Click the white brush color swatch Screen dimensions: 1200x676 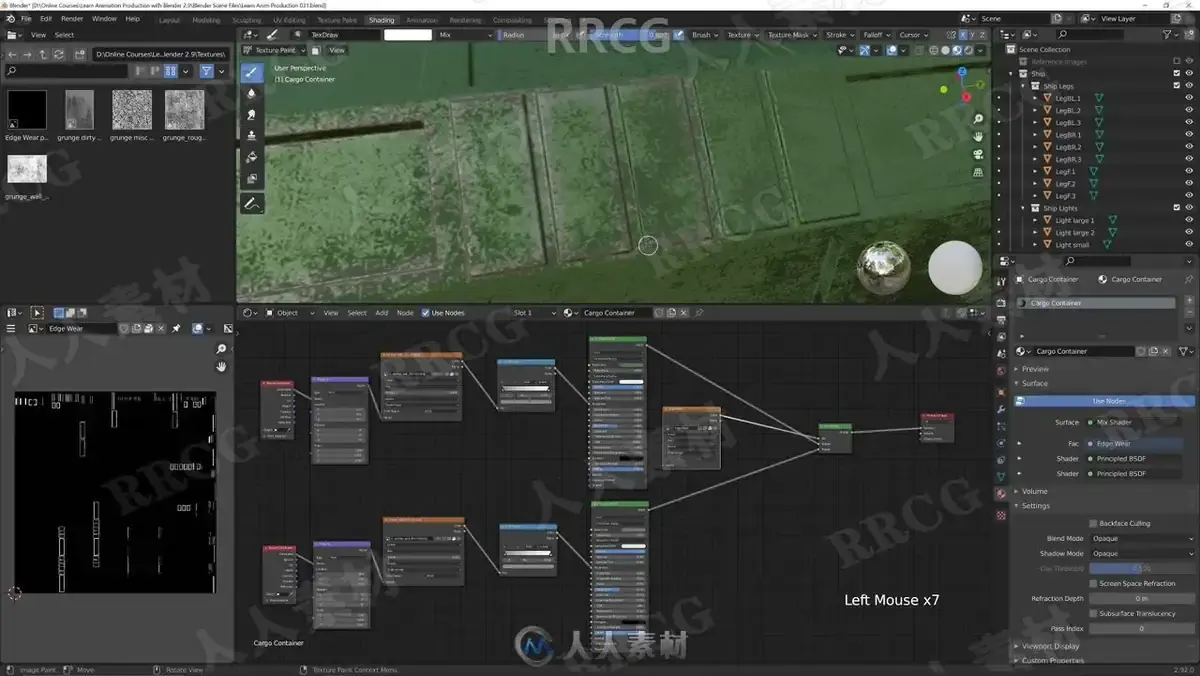coord(408,35)
